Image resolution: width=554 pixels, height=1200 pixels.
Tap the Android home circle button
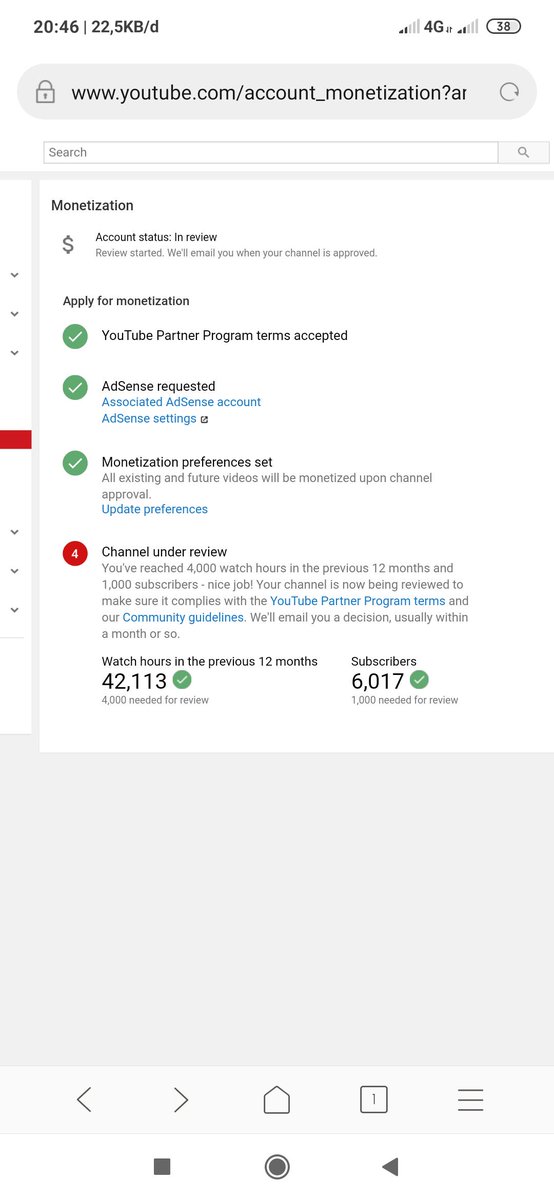point(277,1166)
